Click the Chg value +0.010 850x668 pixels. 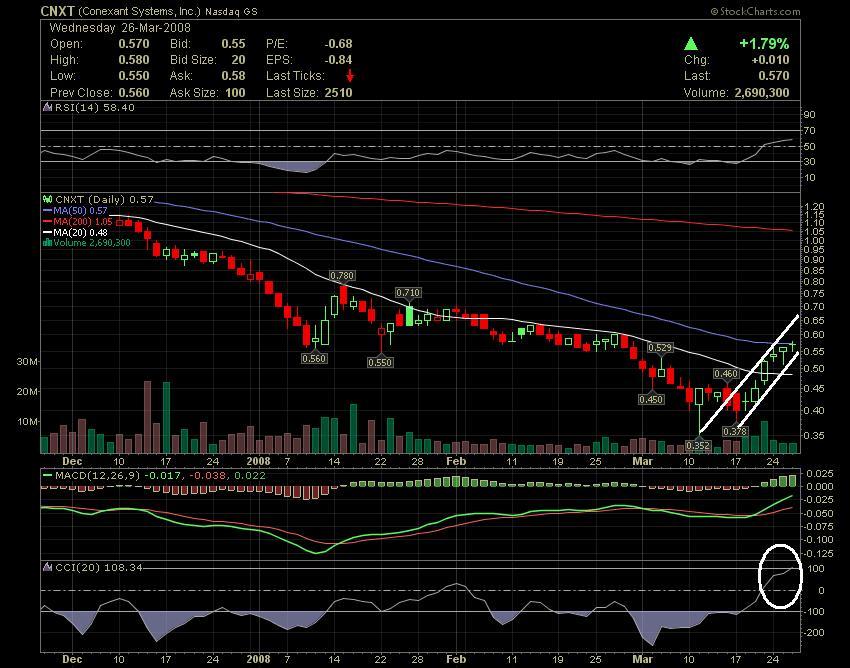(x=770, y=60)
